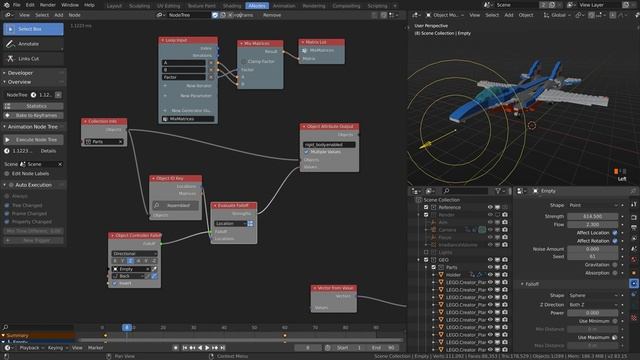Image resolution: width=640 pixels, height=360 pixels.
Task: Click the timeline search magnifier icon
Action: pos(5,327)
